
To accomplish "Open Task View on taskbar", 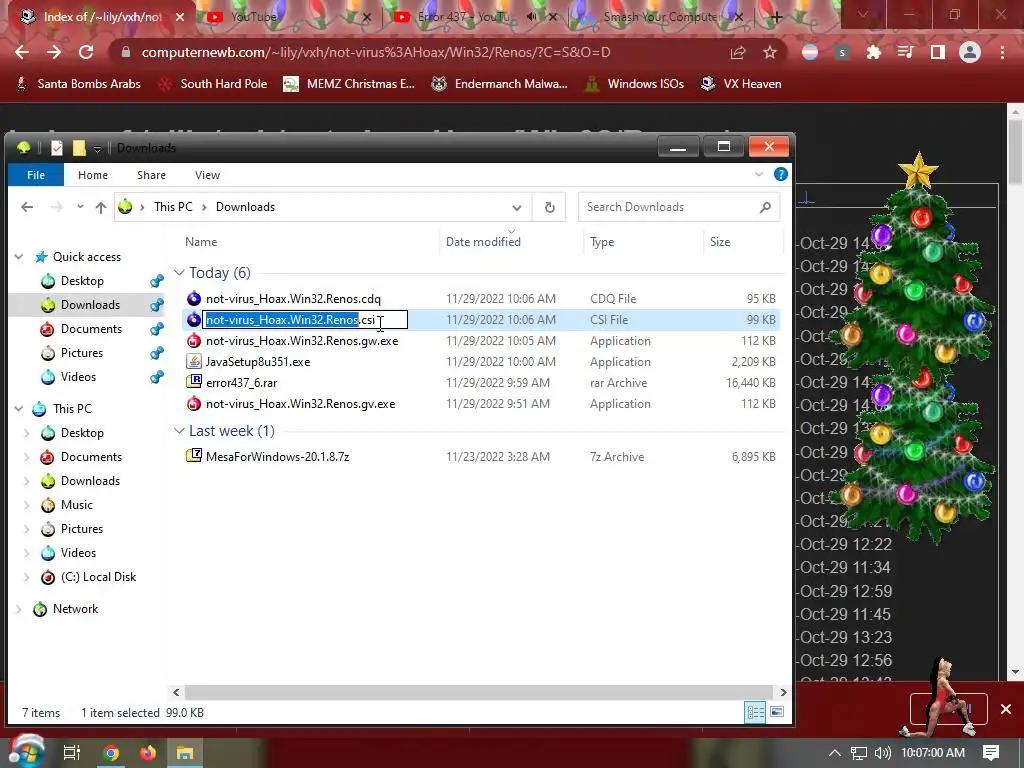I will pyautogui.click(x=71, y=753).
